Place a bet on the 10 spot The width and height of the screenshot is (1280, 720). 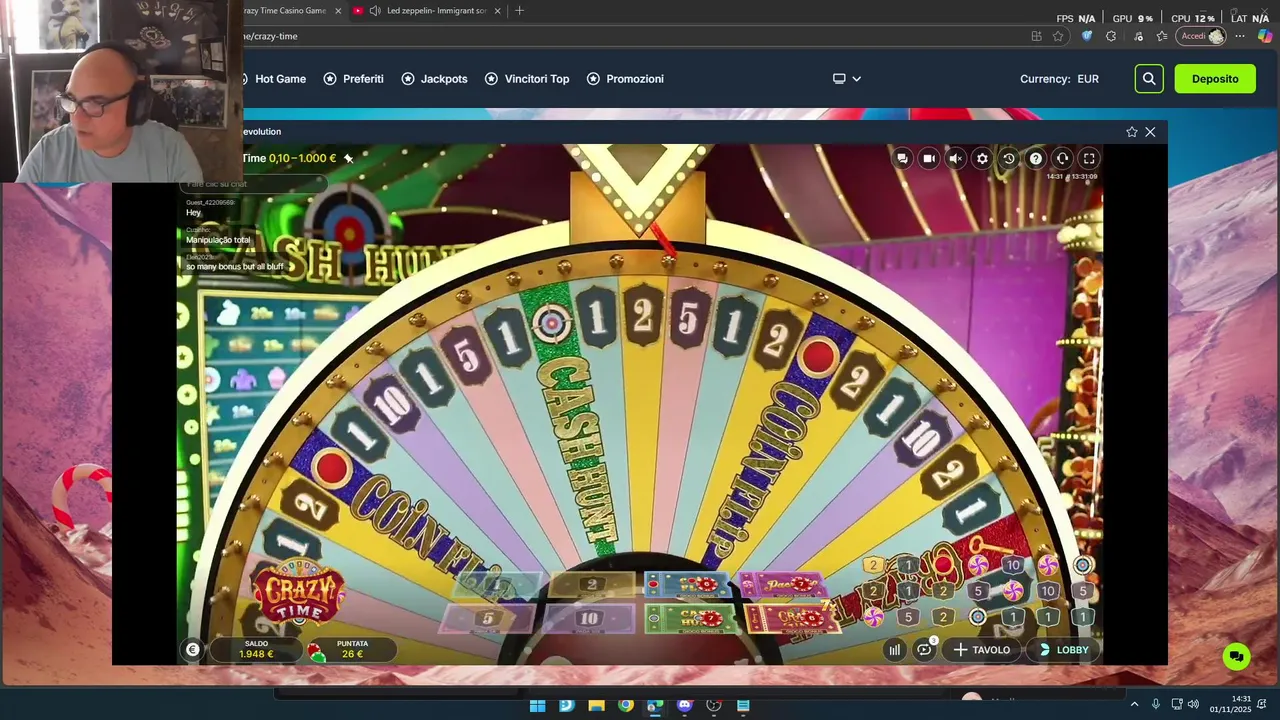point(589,619)
